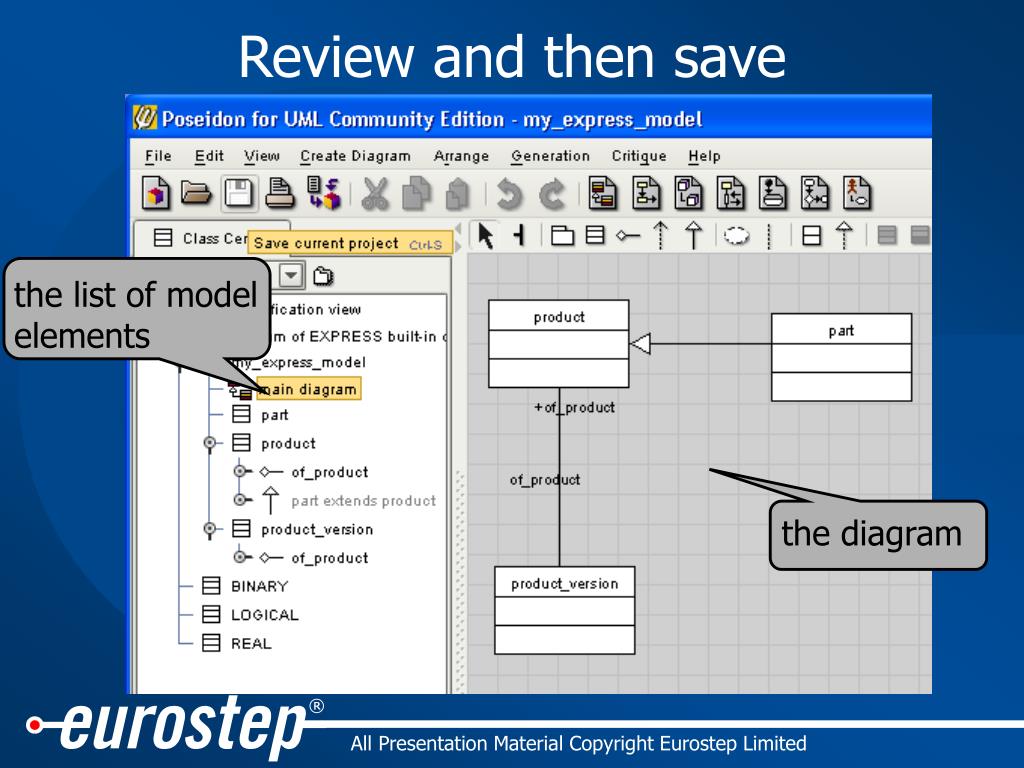
Task: Pick the Class tool in diagram toolbar
Action: point(595,235)
